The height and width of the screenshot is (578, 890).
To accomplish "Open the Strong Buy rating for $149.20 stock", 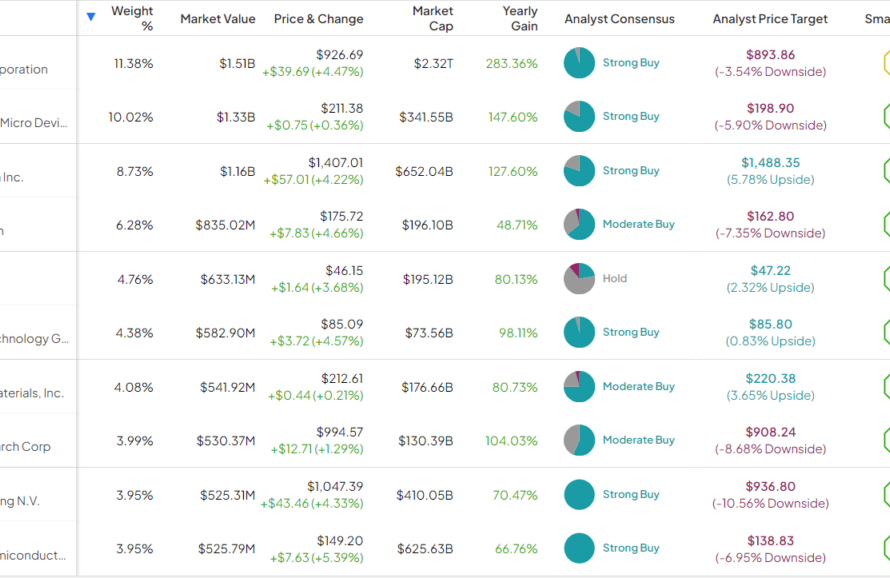I will point(631,548).
